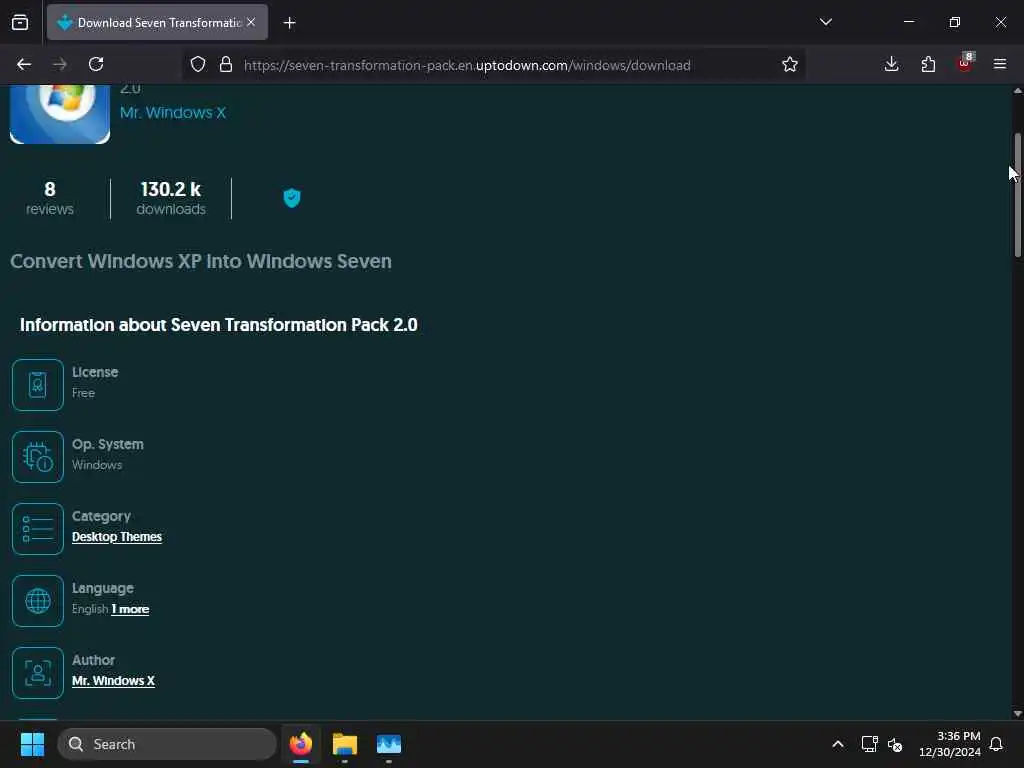Open clock and date 3:36 PM
Viewport: 1024px width, 768px height.
tap(950, 744)
